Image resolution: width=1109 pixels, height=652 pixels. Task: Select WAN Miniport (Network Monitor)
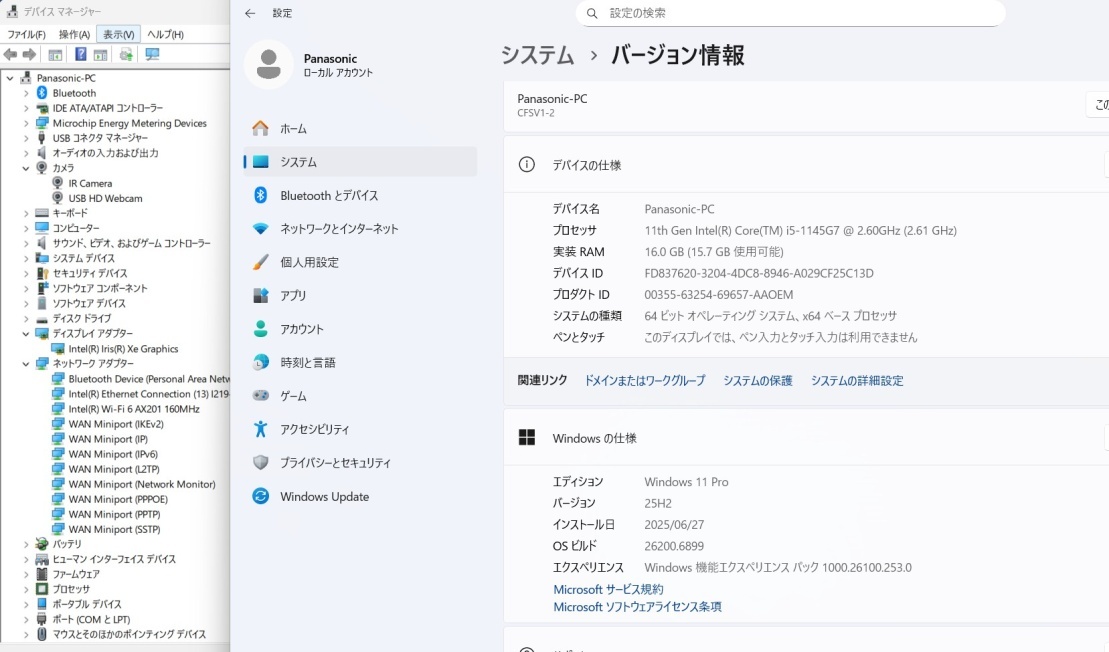[x=141, y=484]
